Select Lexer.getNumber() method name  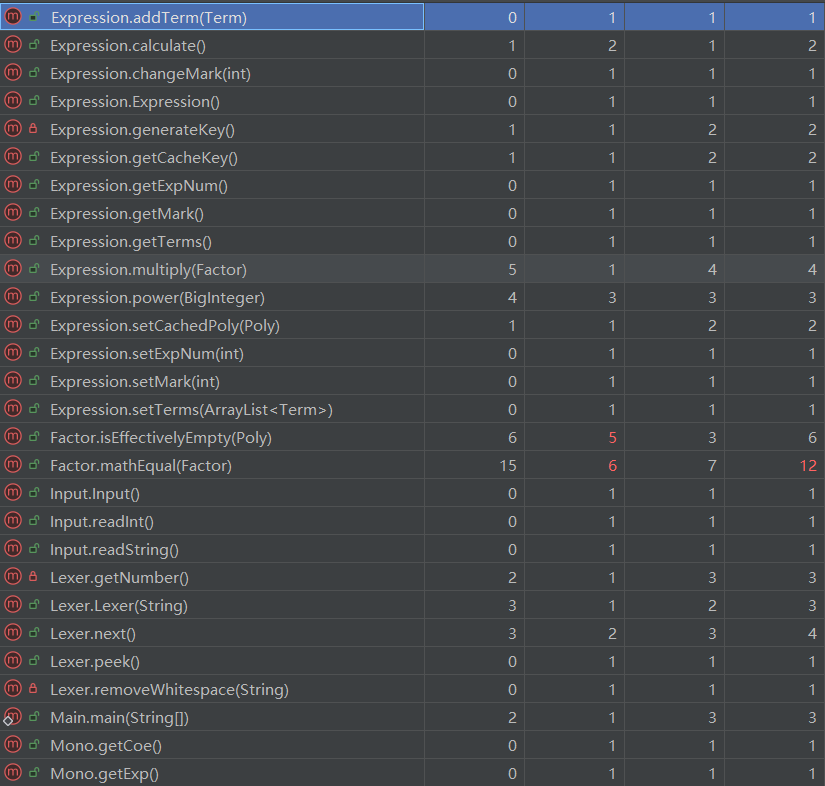pos(119,578)
